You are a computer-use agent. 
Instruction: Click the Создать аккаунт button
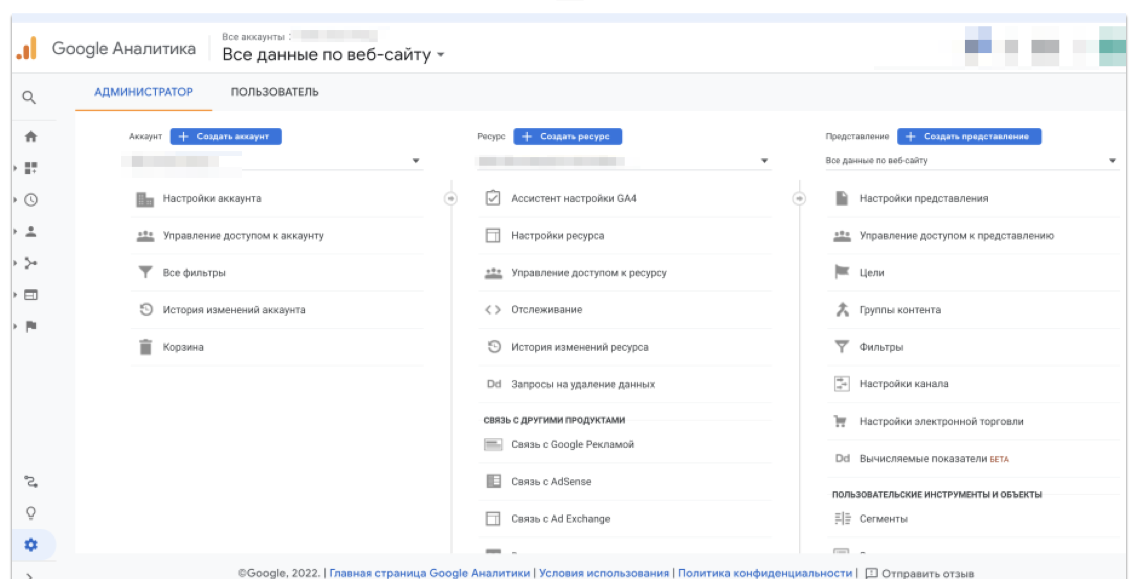225,136
